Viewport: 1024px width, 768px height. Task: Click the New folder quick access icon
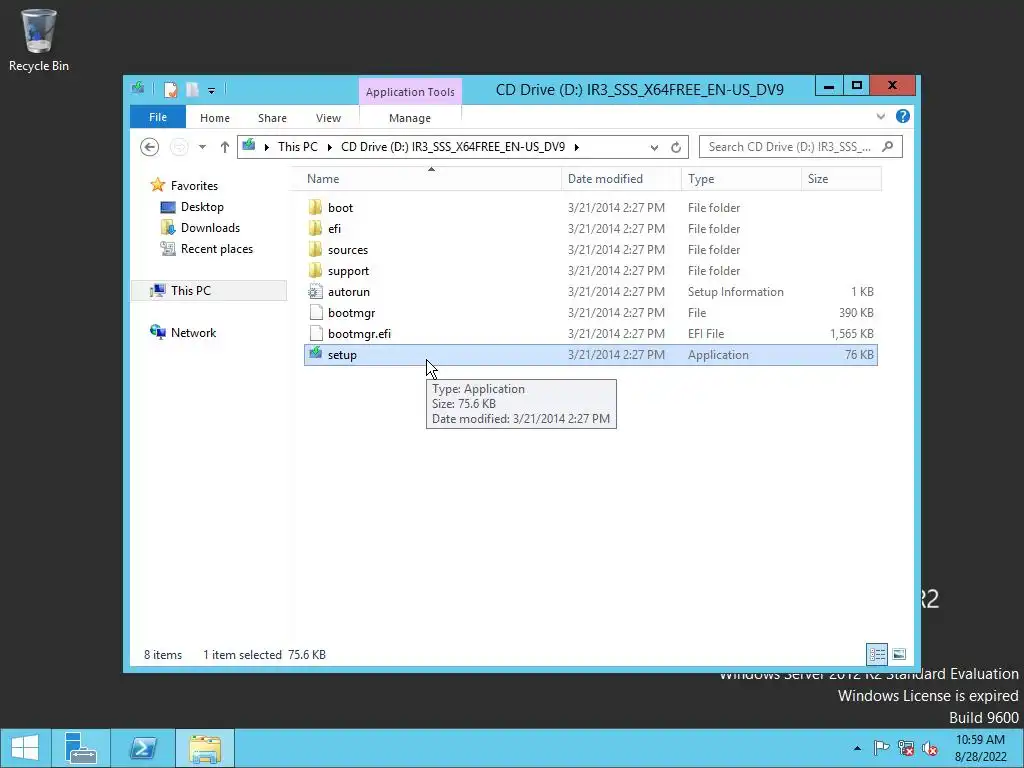click(192, 89)
